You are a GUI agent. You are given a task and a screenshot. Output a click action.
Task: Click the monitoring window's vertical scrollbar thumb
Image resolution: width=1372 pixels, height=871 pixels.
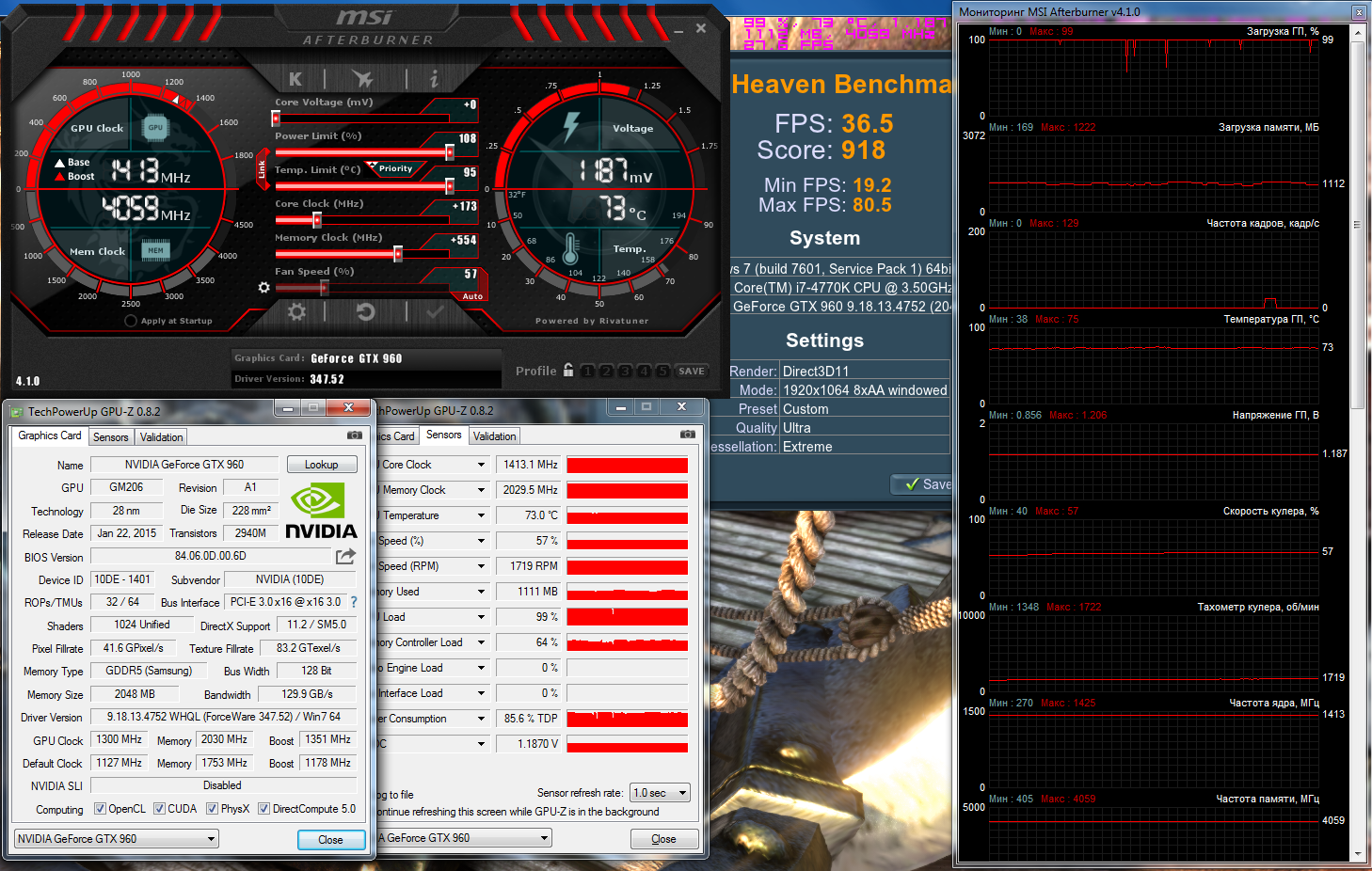1357,223
